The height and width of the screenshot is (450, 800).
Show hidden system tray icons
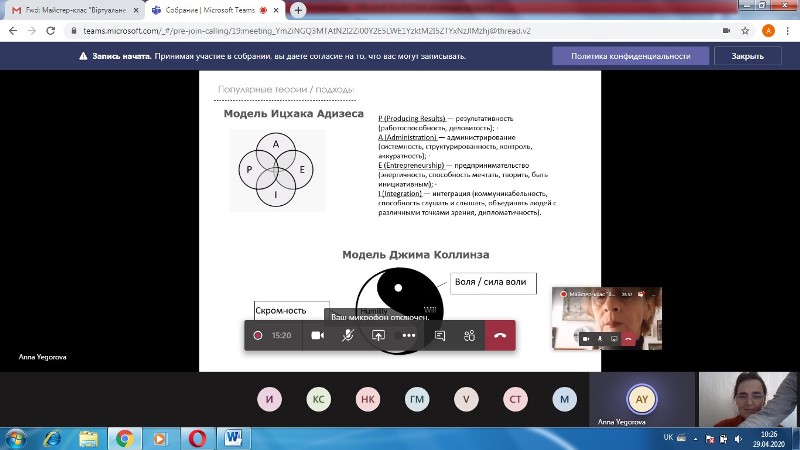point(695,438)
